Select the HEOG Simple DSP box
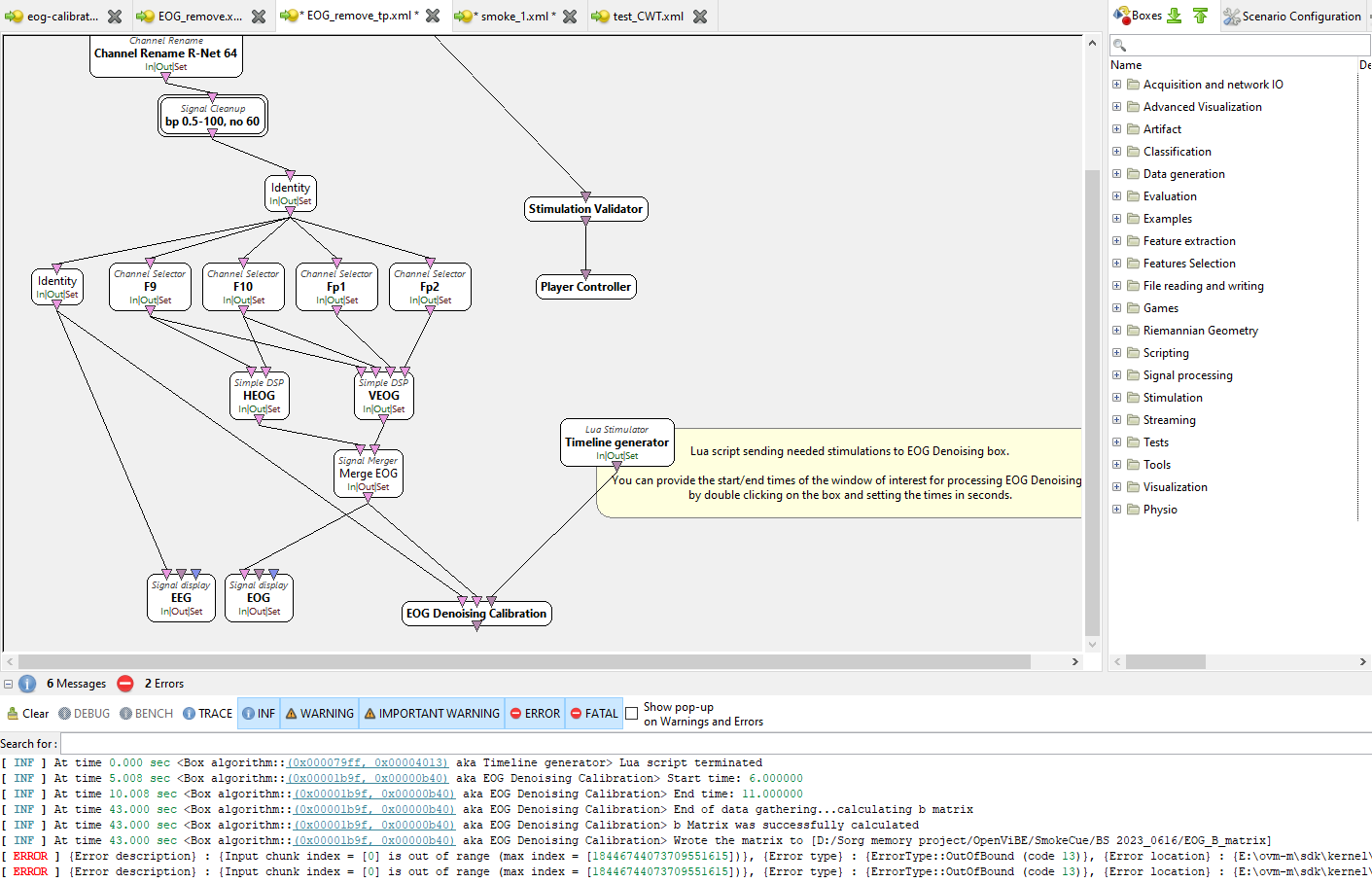 [259, 396]
